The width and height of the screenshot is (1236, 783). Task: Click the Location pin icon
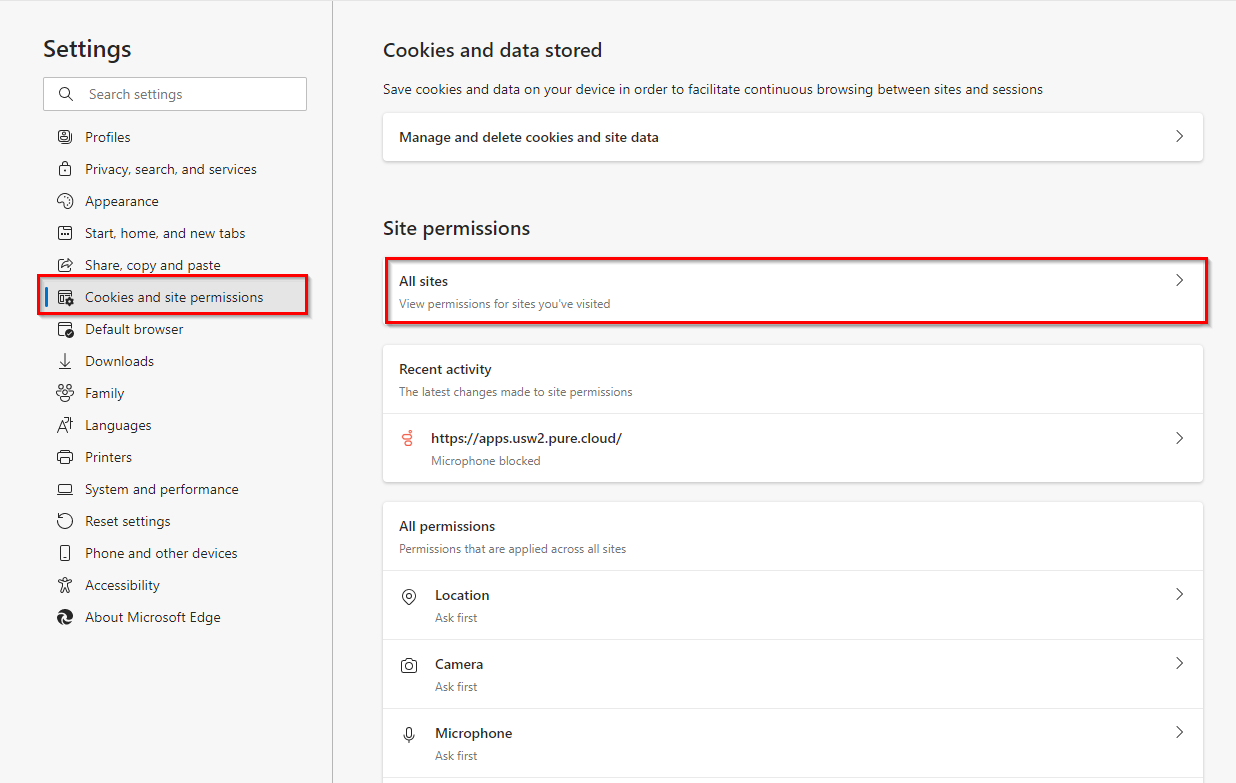click(x=409, y=597)
